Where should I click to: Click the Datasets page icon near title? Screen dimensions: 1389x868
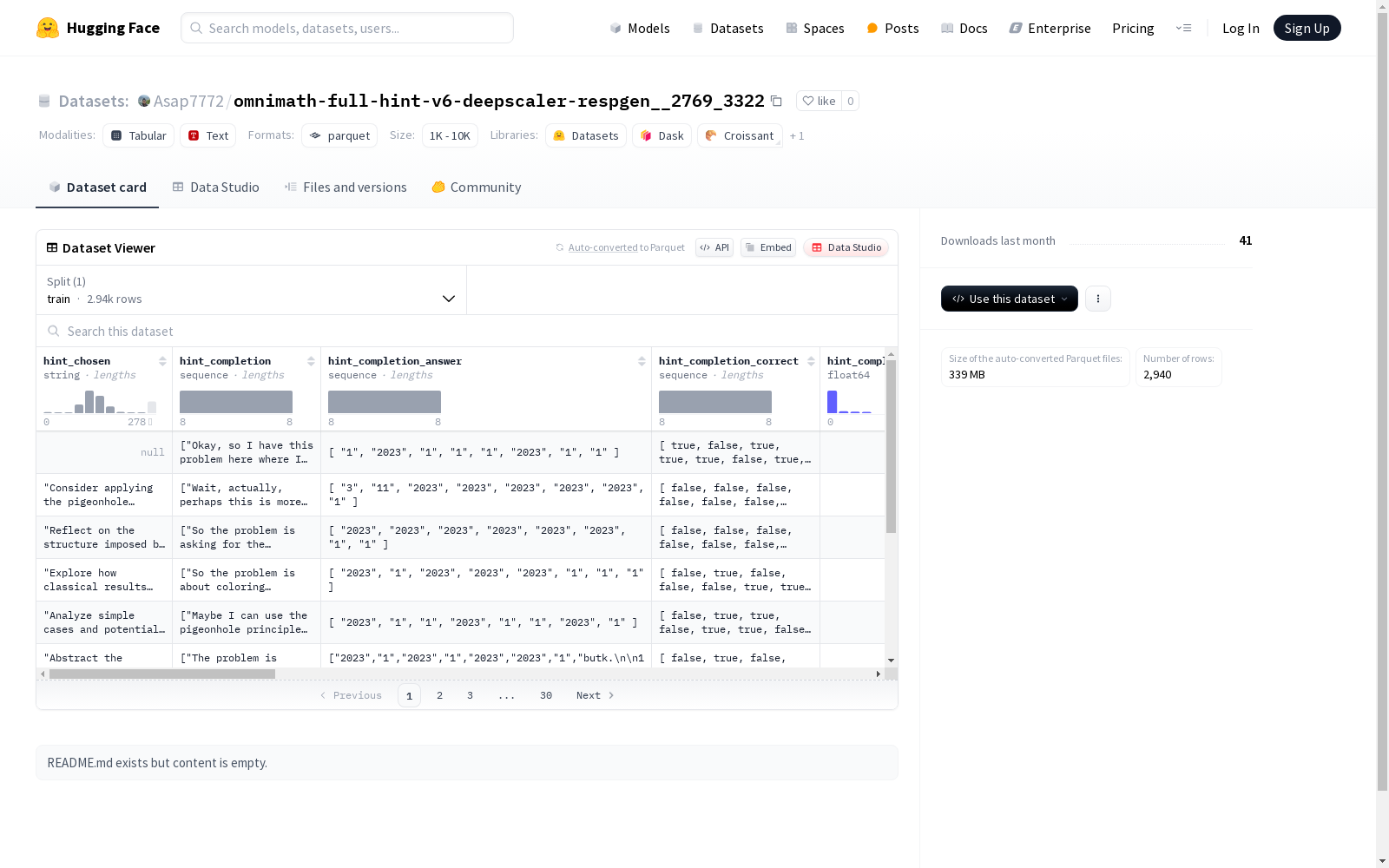pyautogui.click(x=44, y=101)
